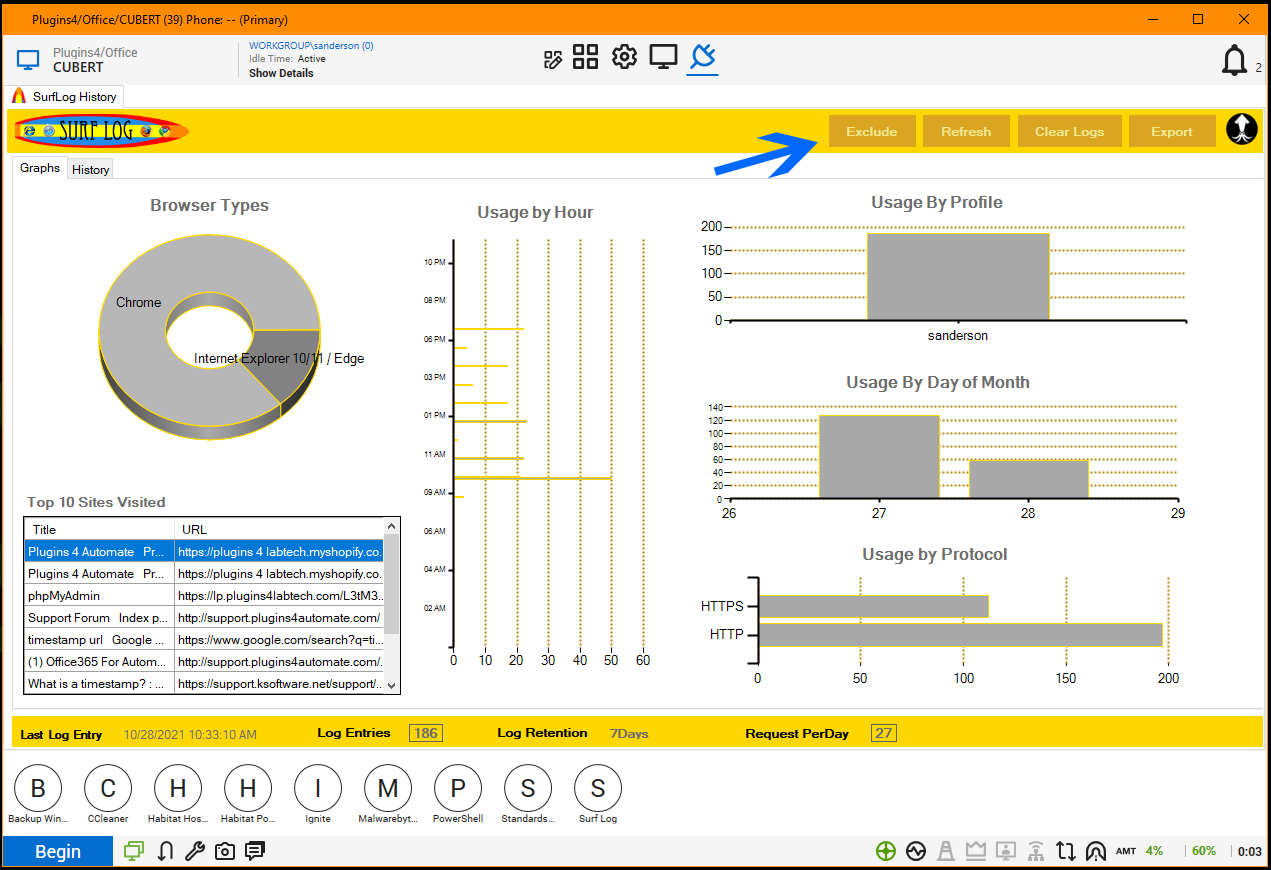Open the Show Details link
The height and width of the screenshot is (870, 1271).
pos(281,73)
